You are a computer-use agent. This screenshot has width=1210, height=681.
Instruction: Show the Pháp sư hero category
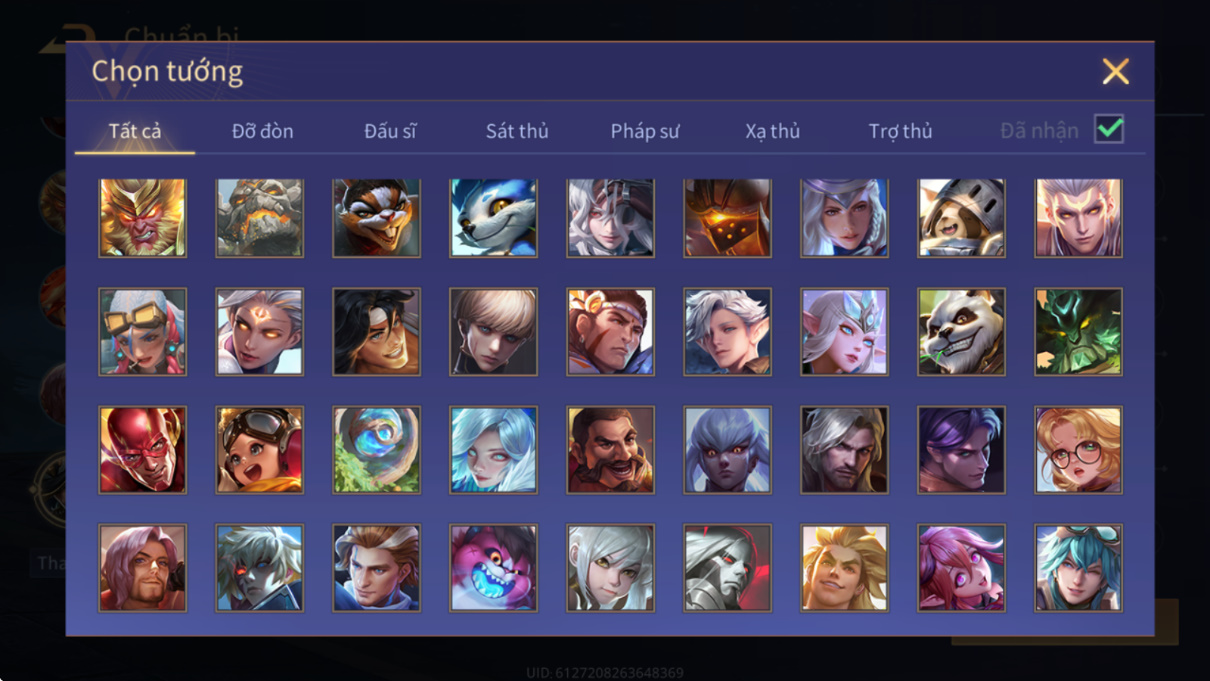tap(645, 131)
